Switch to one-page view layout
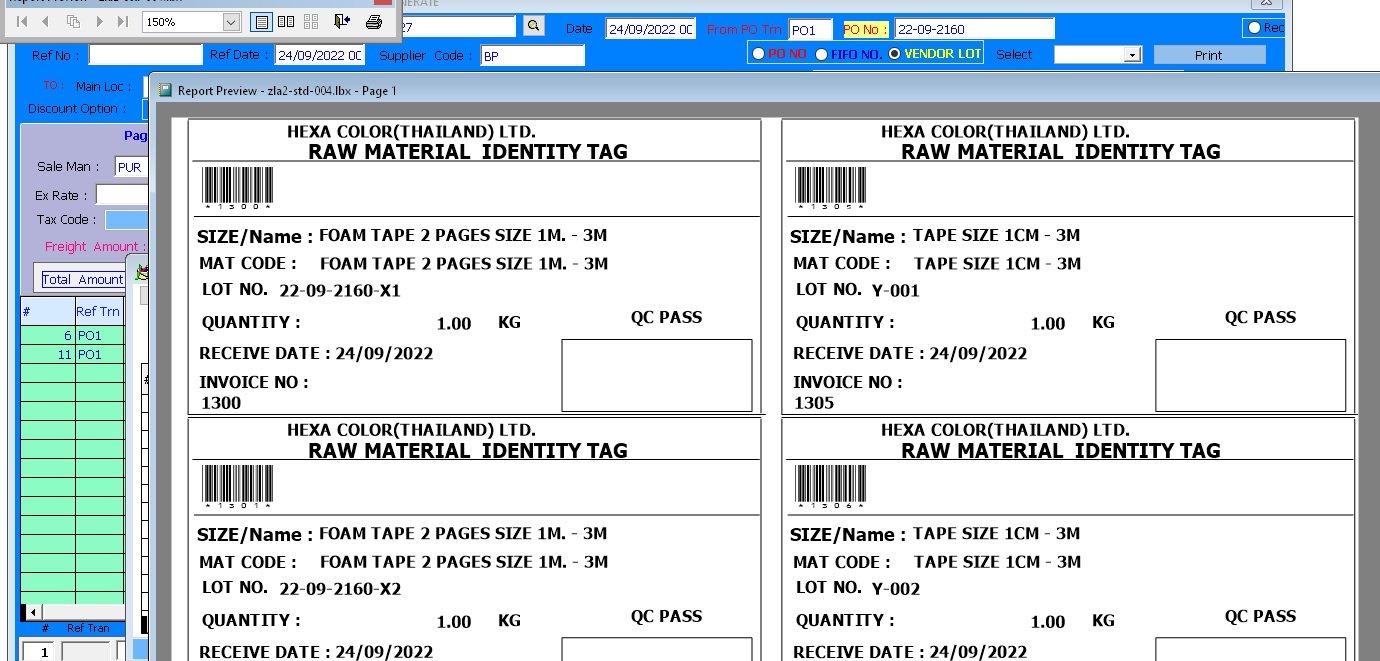Image resolution: width=1380 pixels, height=661 pixels. [261, 21]
